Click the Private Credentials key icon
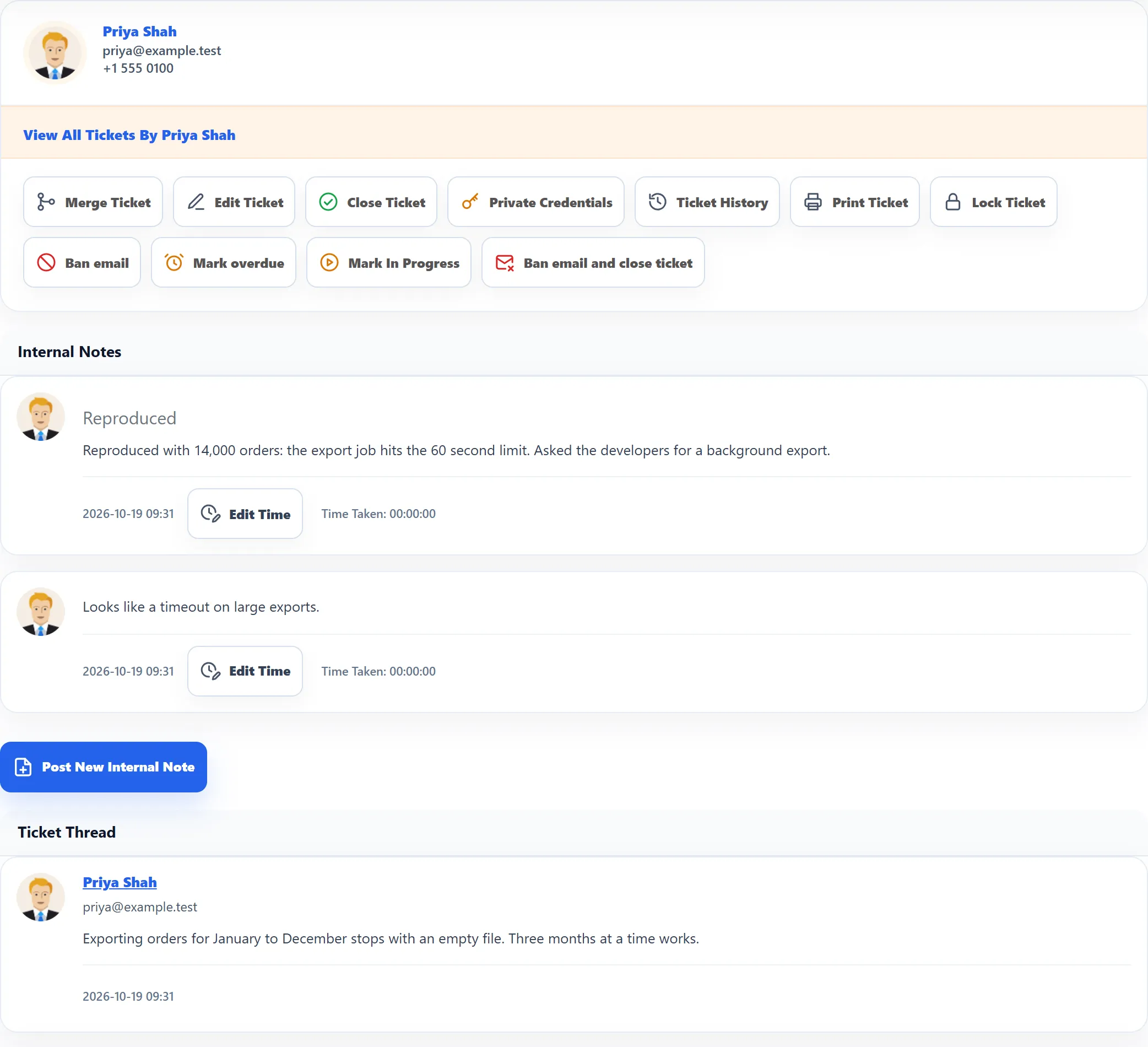The height and width of the screenshot is (1047, 1148). [x=470, y=202]
